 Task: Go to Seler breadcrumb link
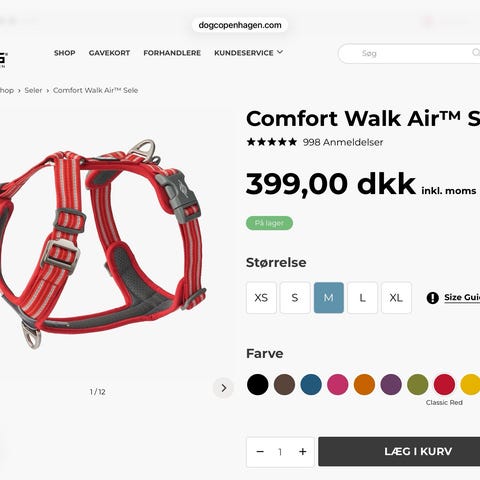click(x=33, y=90)
